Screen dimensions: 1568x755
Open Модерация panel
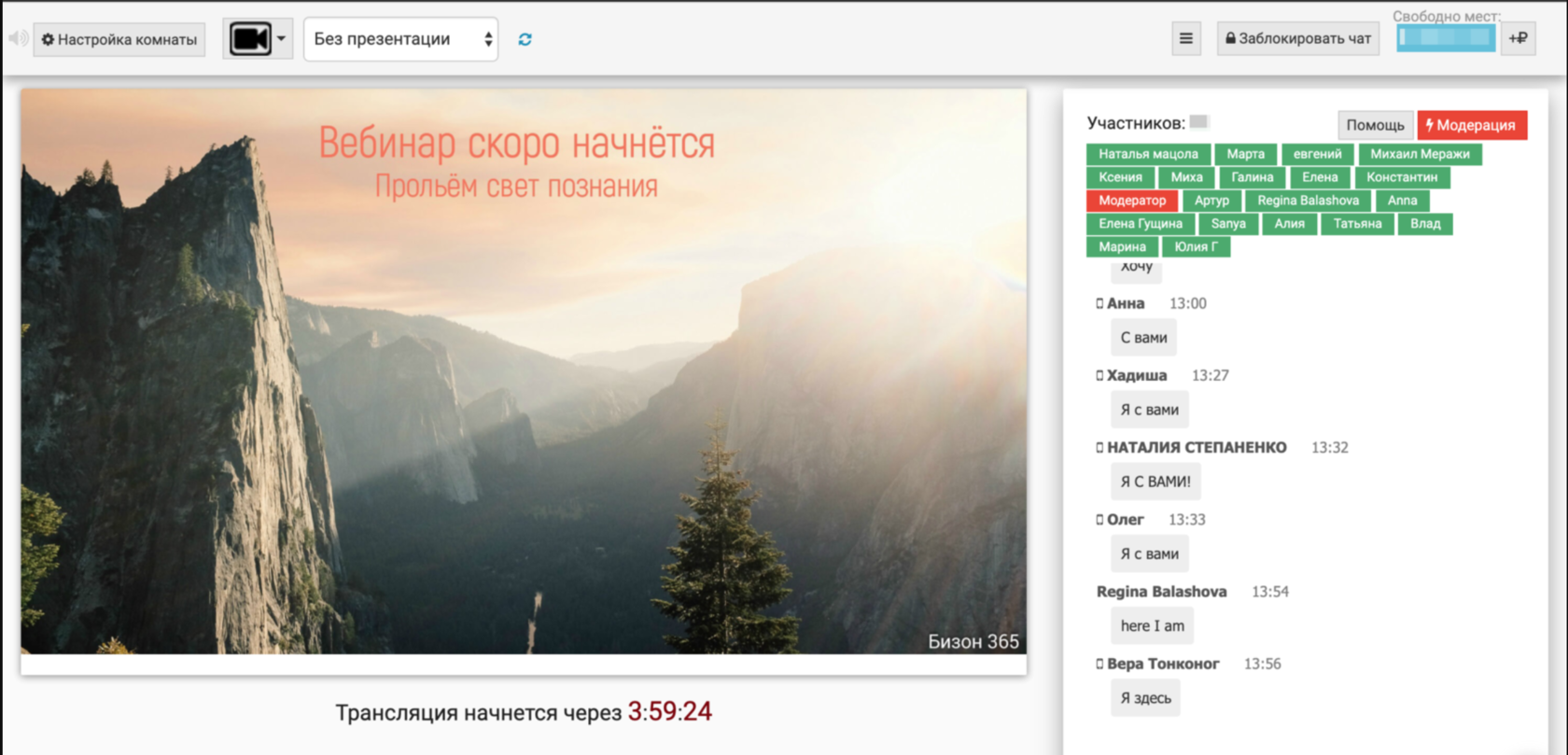(1472, 125)
